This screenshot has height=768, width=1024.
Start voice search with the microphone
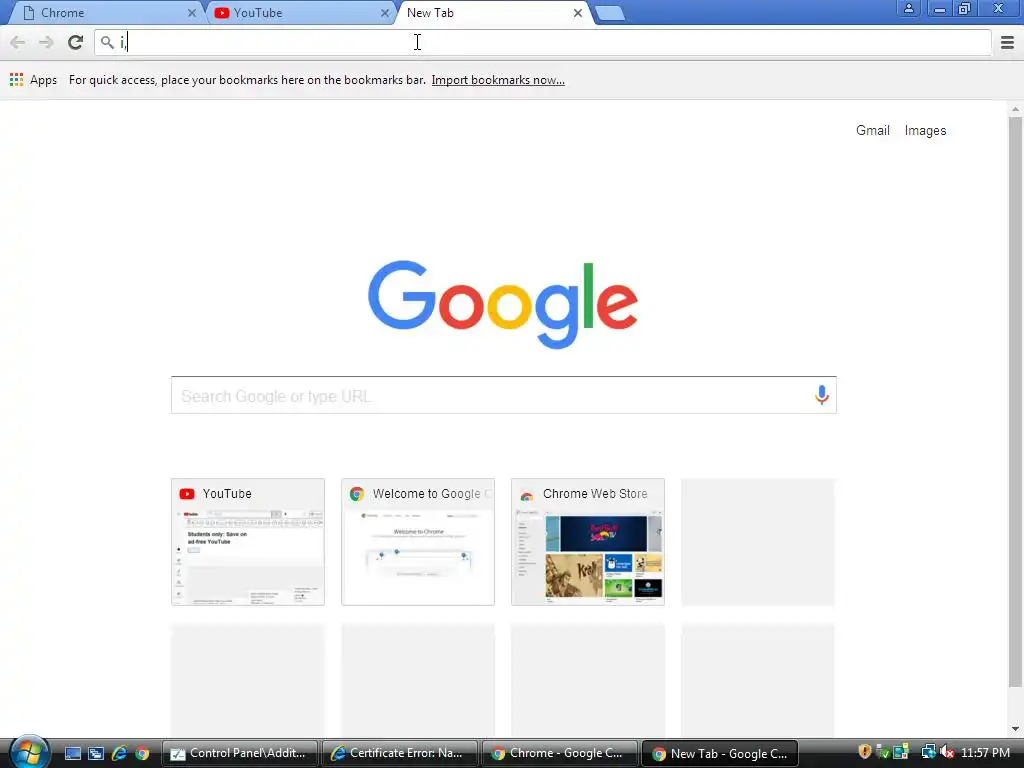822,395
